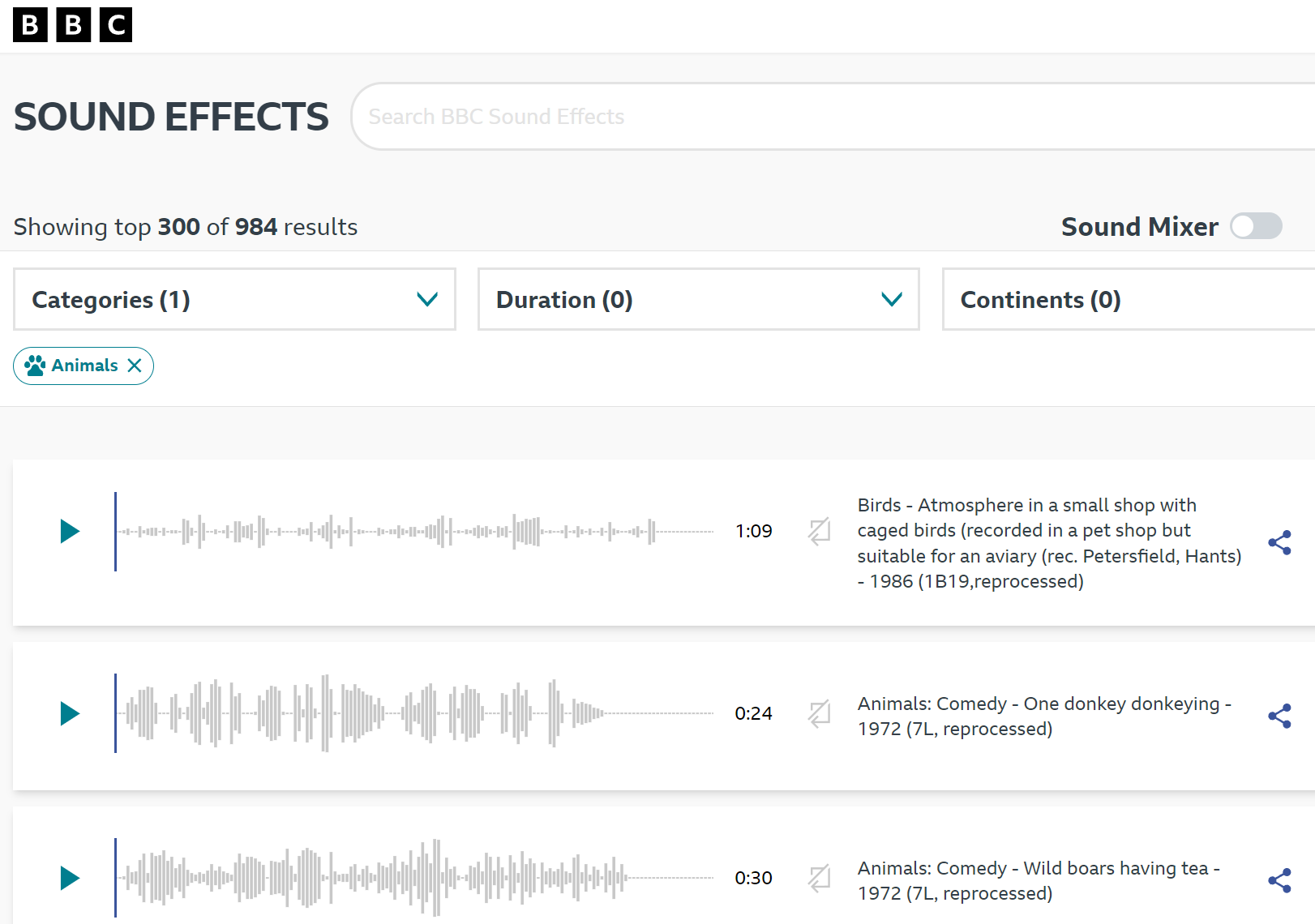This screenshot has height=924, width=1315.
Task: Share the donkey donkeying sound effect
Action: tap(1279, 717)
